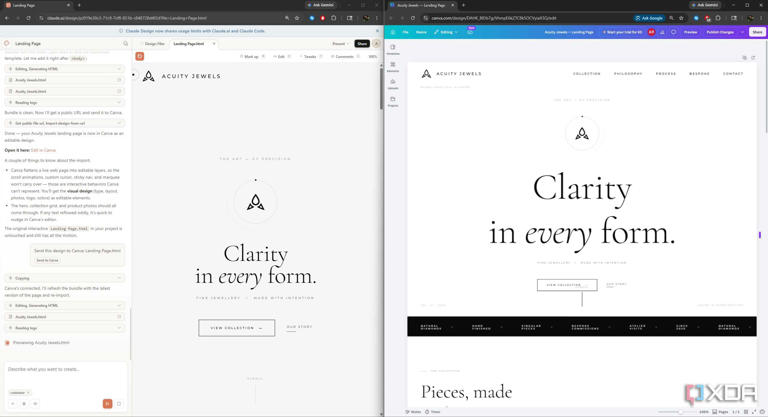The image size is (768, 417).
Task: Click the black Share button in Claude Design
Action: pos(362,44)
